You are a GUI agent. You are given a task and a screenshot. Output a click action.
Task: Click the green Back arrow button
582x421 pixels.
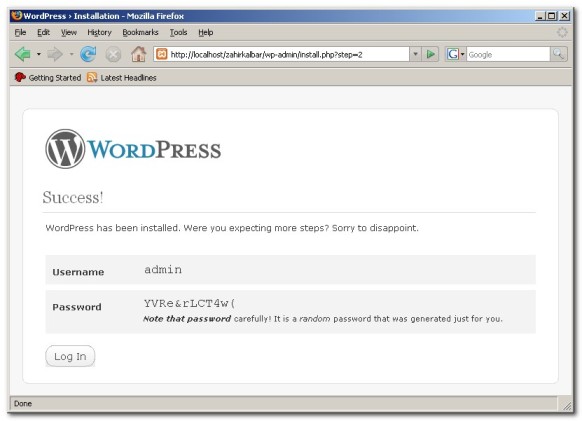(x=23, y=55)
